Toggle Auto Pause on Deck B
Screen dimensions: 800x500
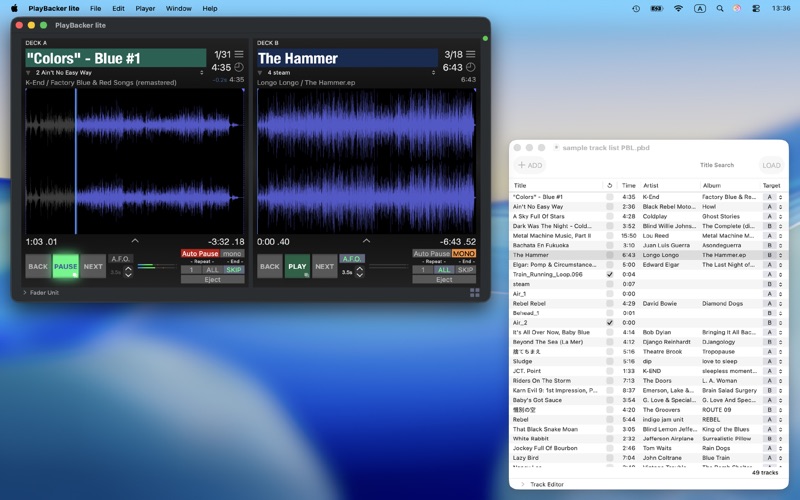tap(432, 254)
